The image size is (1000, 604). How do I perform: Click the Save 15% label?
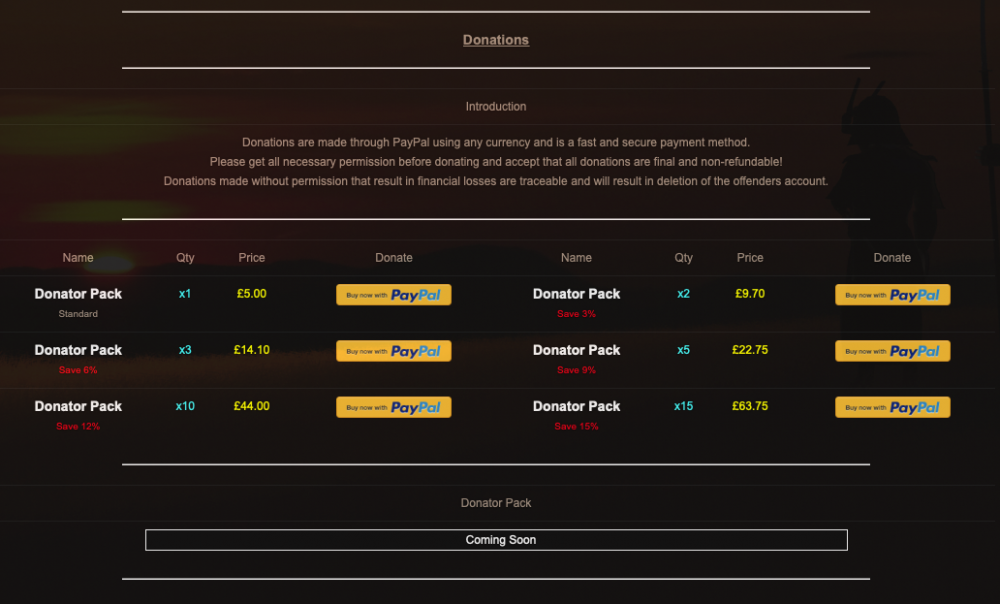pos(576,426)
